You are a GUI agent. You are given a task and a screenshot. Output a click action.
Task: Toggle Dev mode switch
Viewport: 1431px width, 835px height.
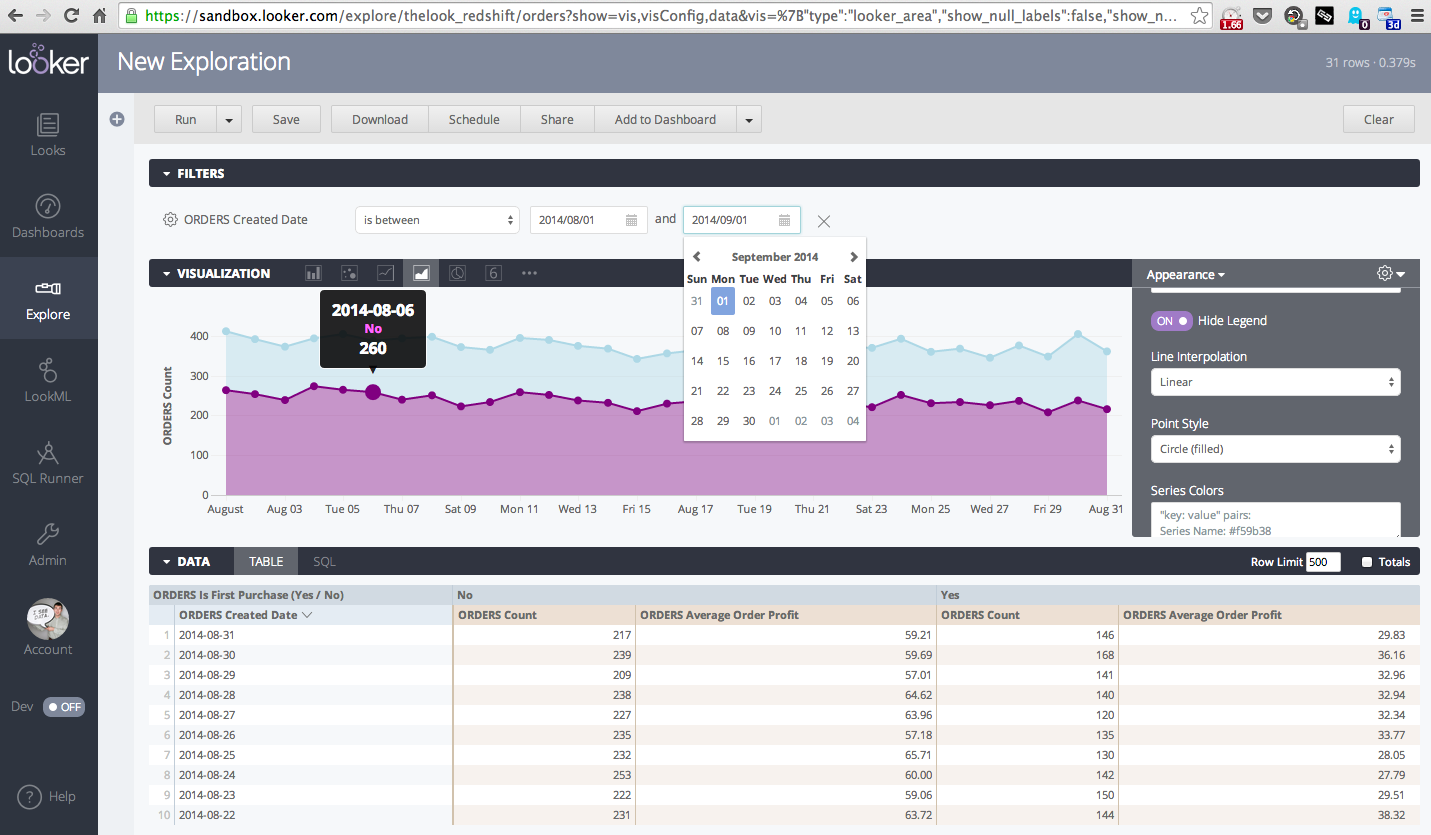64,707
